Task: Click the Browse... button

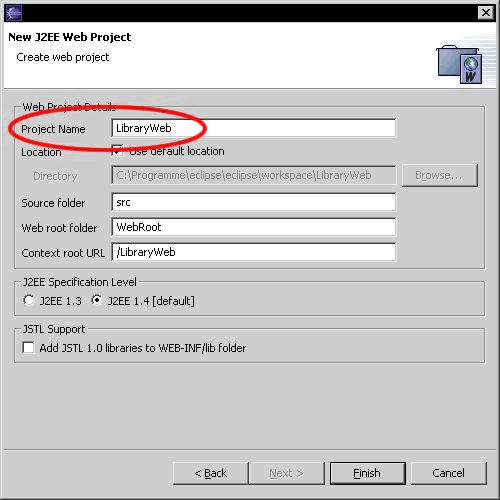Action: [x=440, y=175]
